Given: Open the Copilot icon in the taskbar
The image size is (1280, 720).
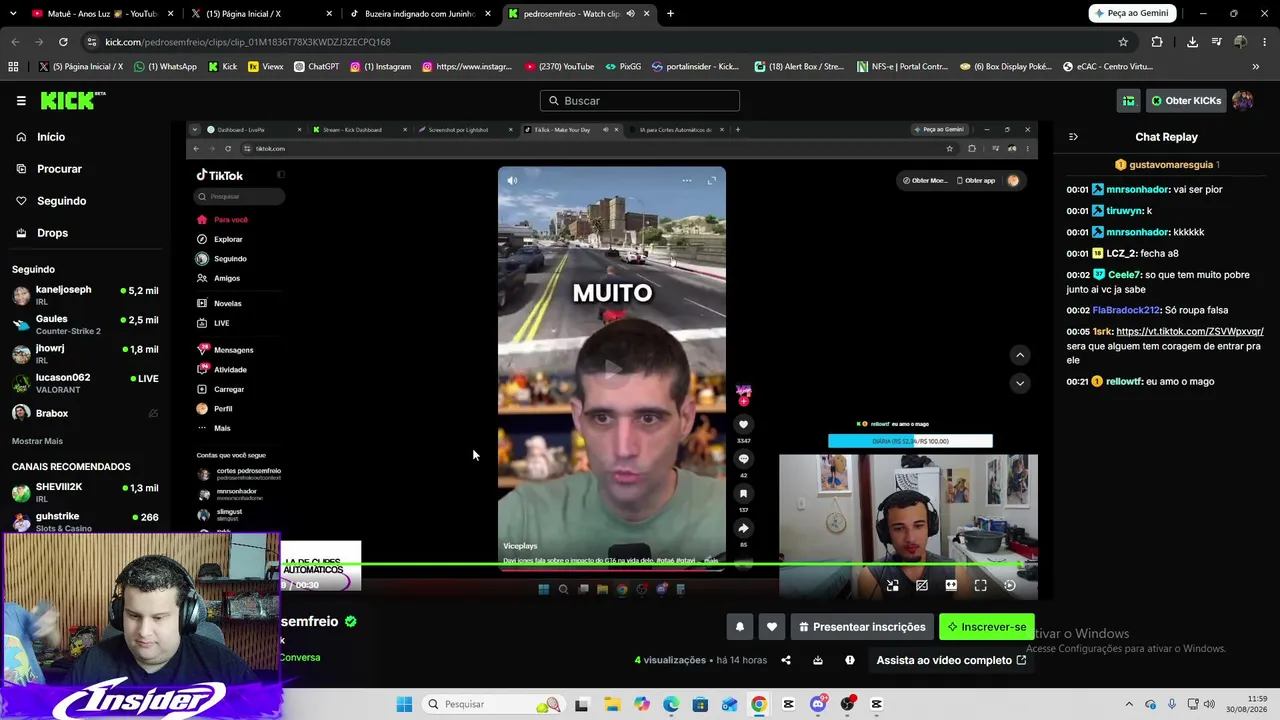Looking at the screenshot, I should [x=641, y=704].
